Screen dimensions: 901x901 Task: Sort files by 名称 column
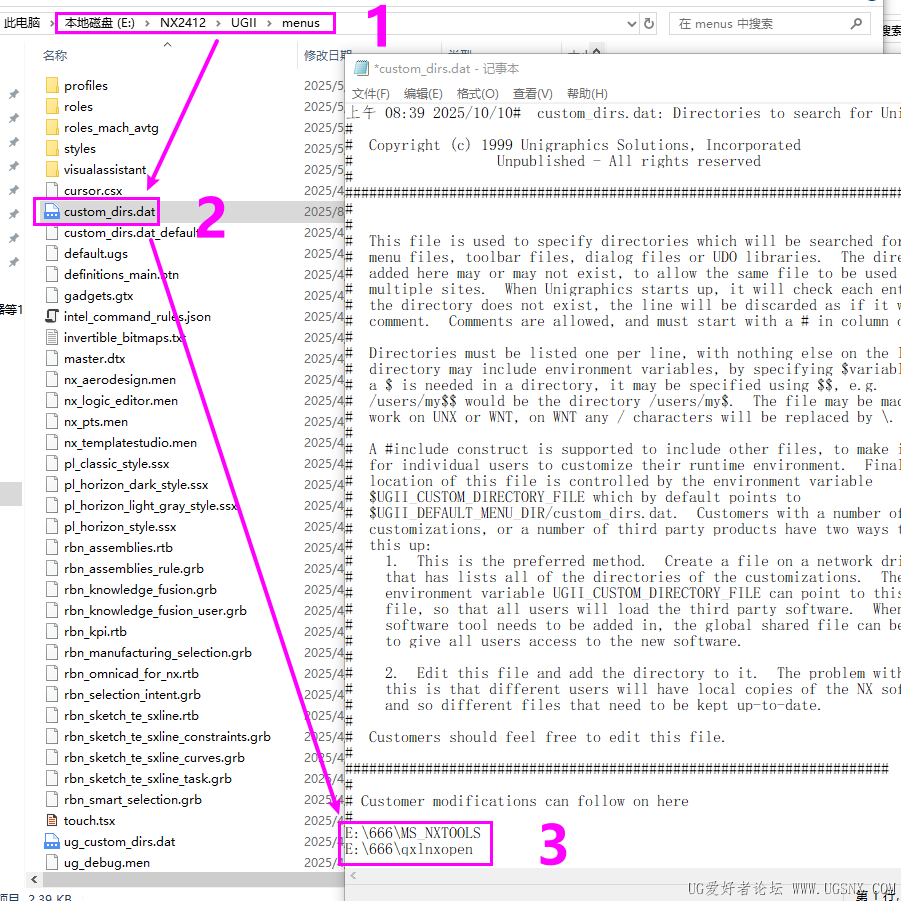click(x=55, y=56)
